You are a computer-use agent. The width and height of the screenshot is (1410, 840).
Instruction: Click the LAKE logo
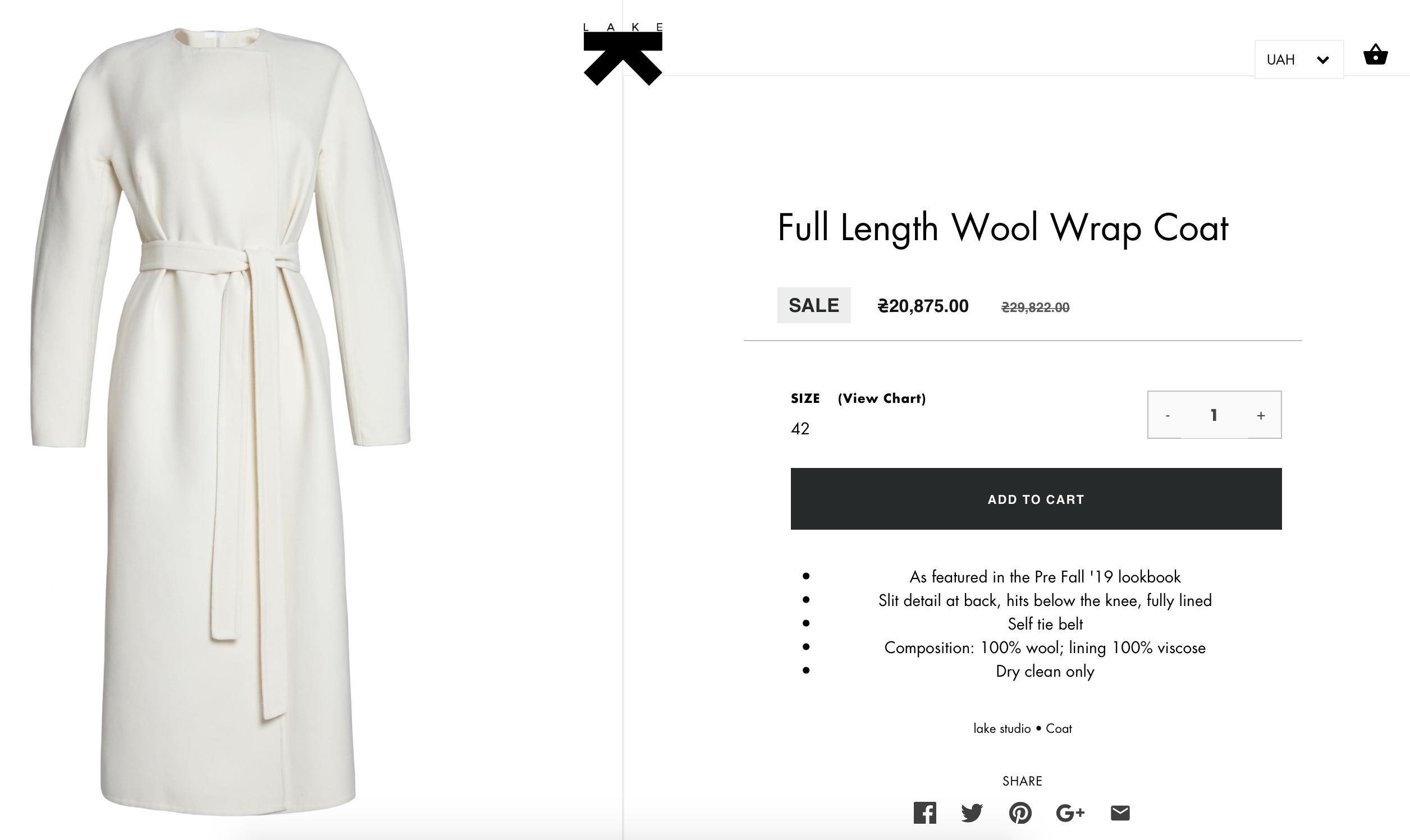point(622,55)
